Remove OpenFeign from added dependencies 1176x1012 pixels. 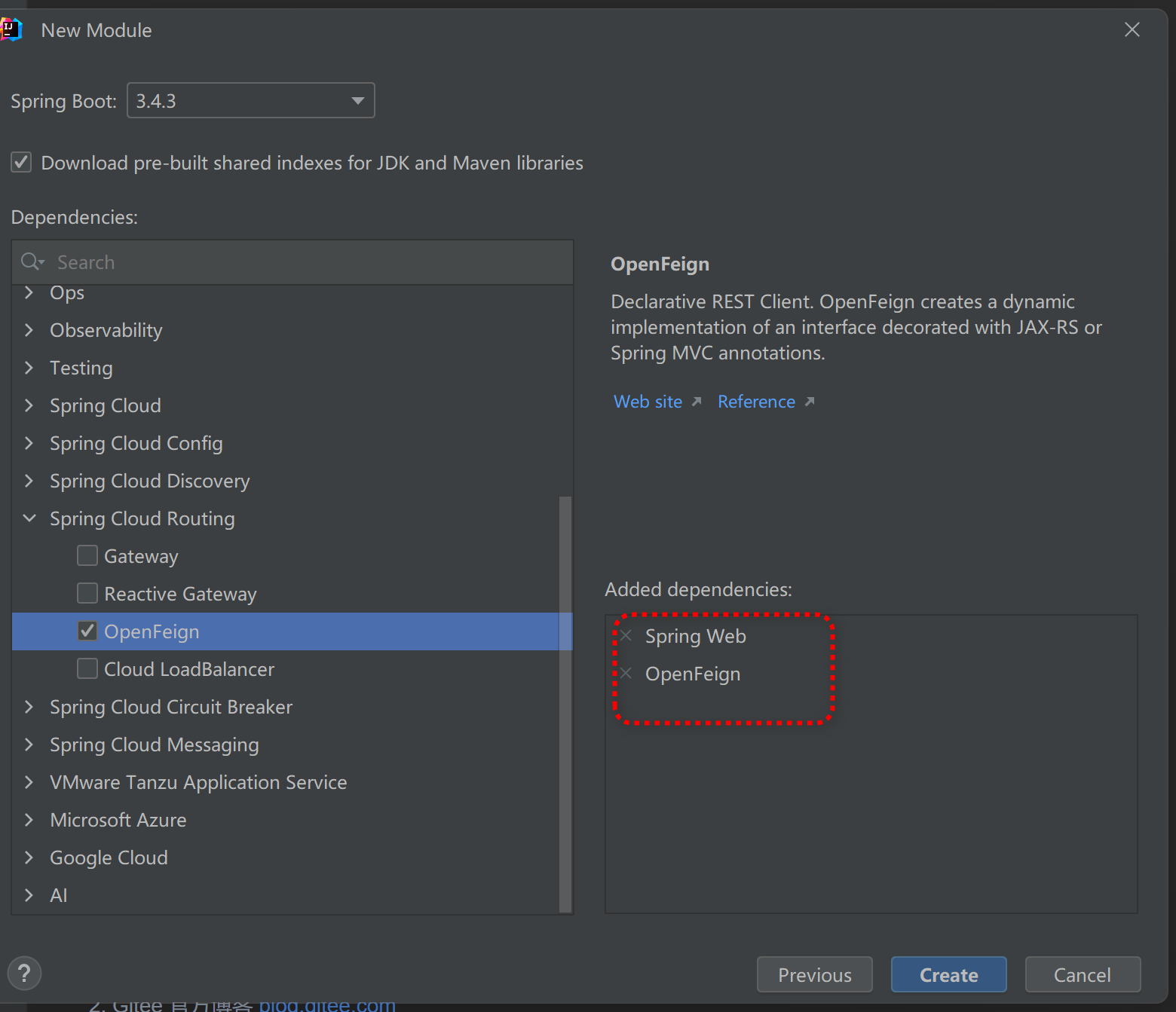(x=626, y=673)
